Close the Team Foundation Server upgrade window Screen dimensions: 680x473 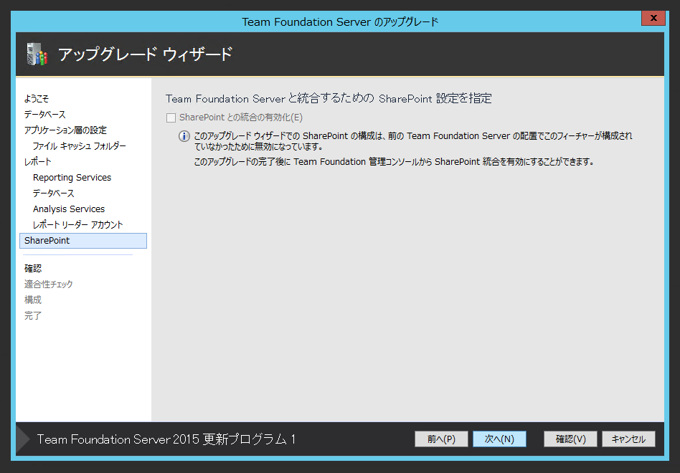click(x=653, y=18)
